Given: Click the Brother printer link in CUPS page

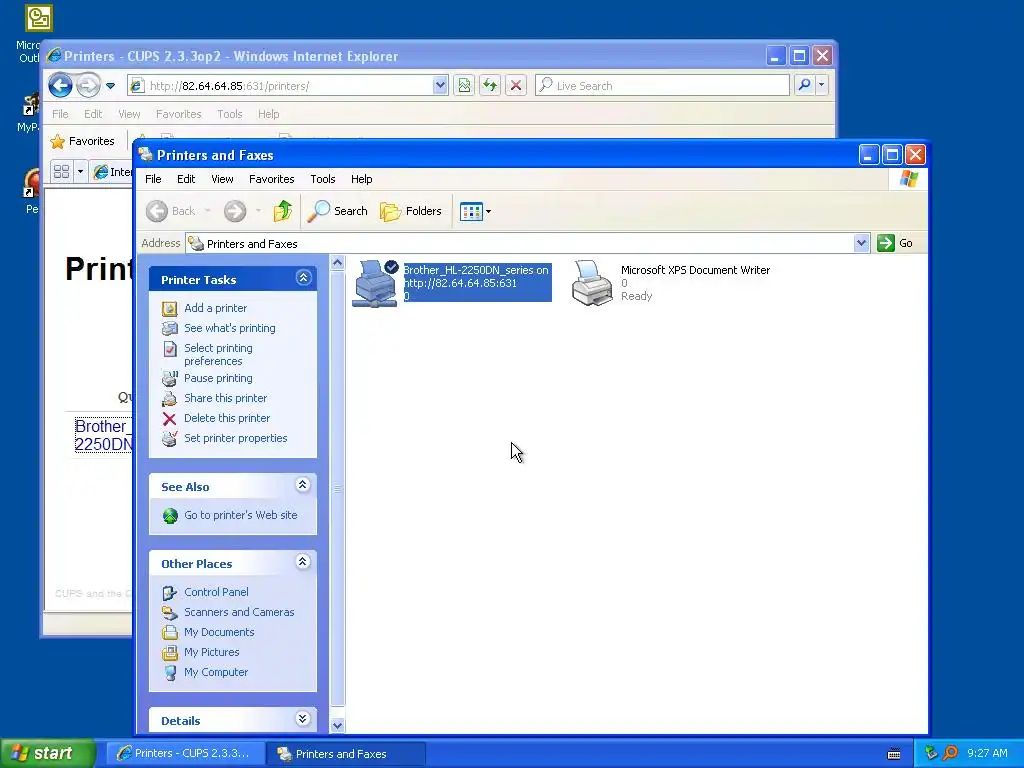Looking at the screenshot, I should point(103,436).
